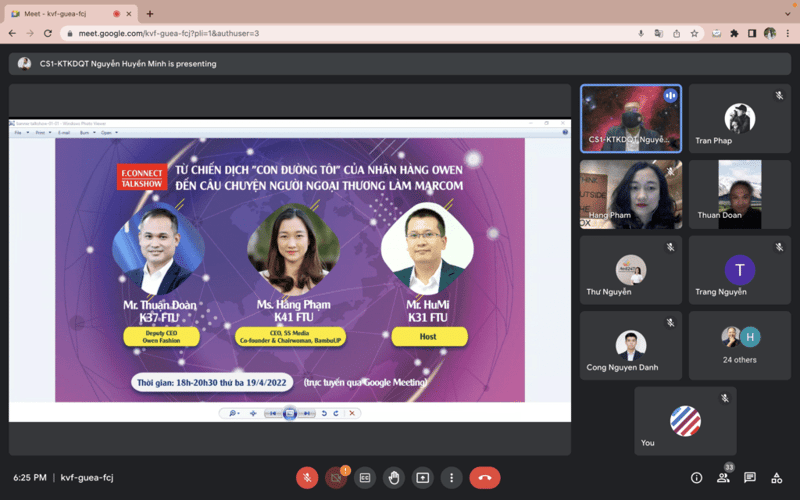Image resolution: width=800 pixels, height=500 pixels.
Task: Turn on the camera button
Action: tap(336, 478)
